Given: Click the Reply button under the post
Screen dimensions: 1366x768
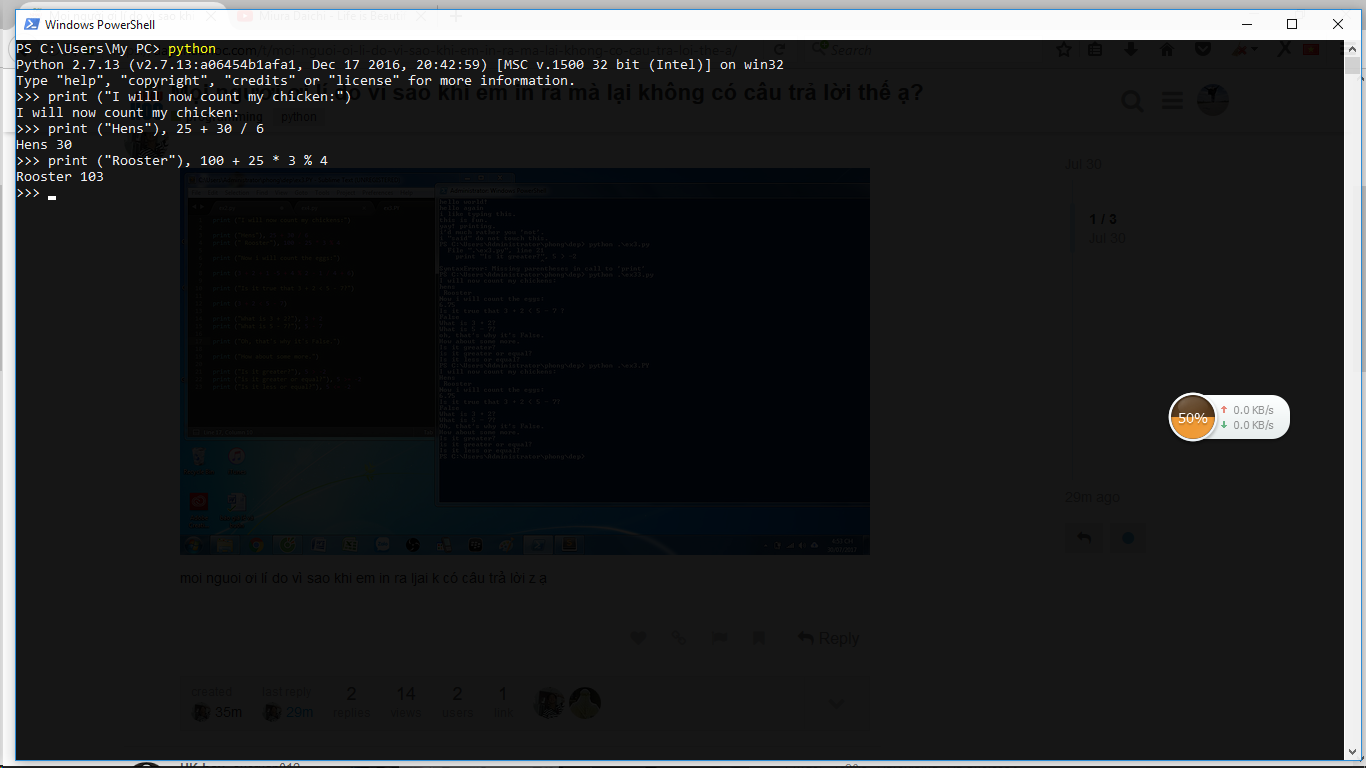Looking at the screenshot, I should pos(829,638).
